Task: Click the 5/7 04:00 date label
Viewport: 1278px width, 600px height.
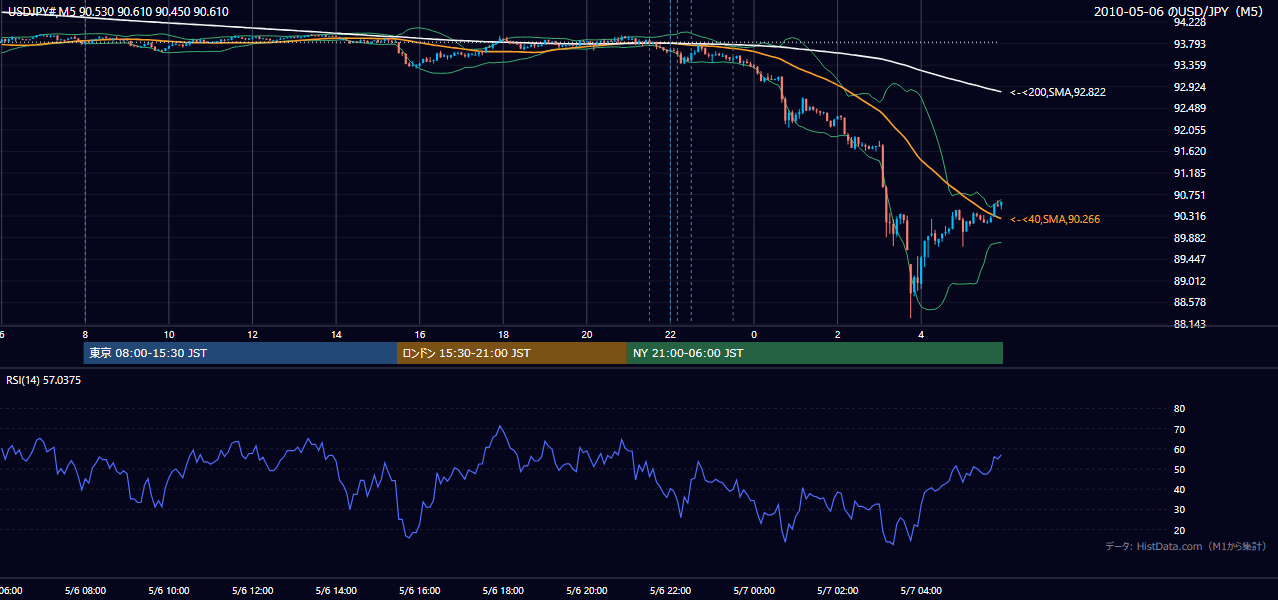Action: click(922, 590)
